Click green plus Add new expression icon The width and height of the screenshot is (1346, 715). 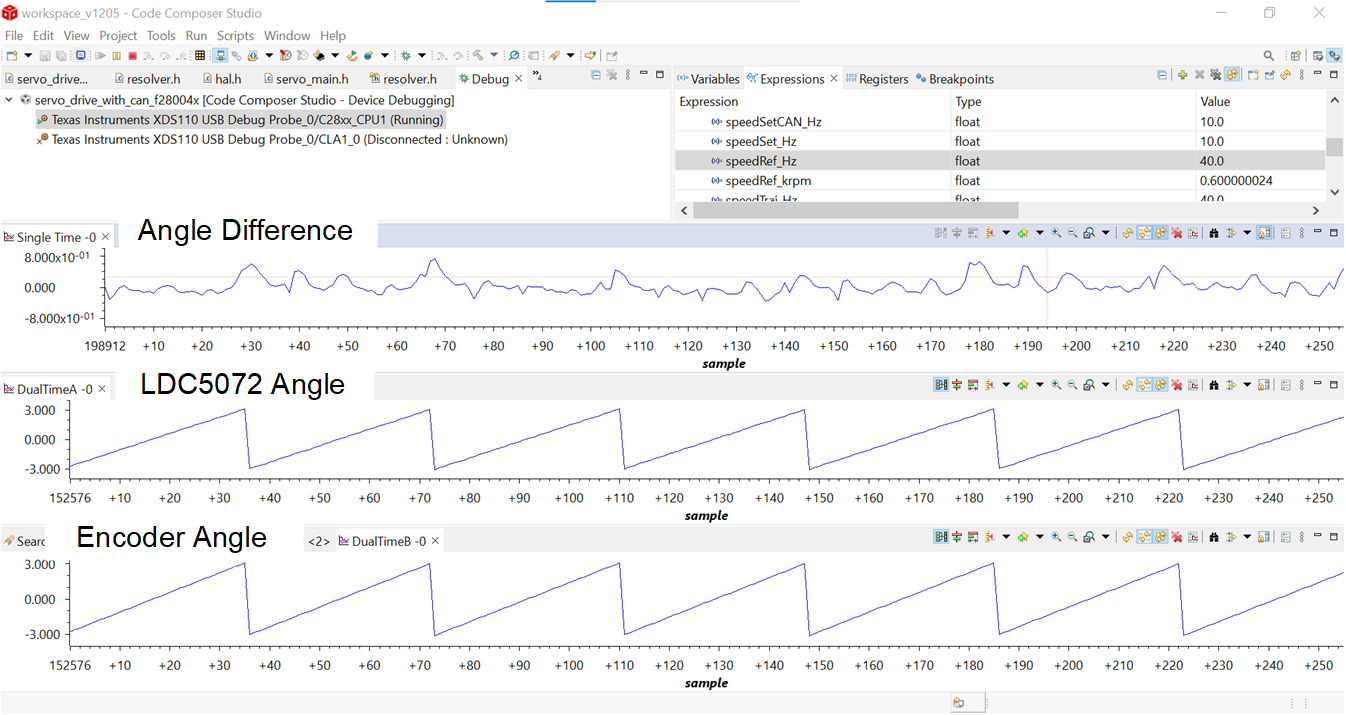pos(1183,75)
